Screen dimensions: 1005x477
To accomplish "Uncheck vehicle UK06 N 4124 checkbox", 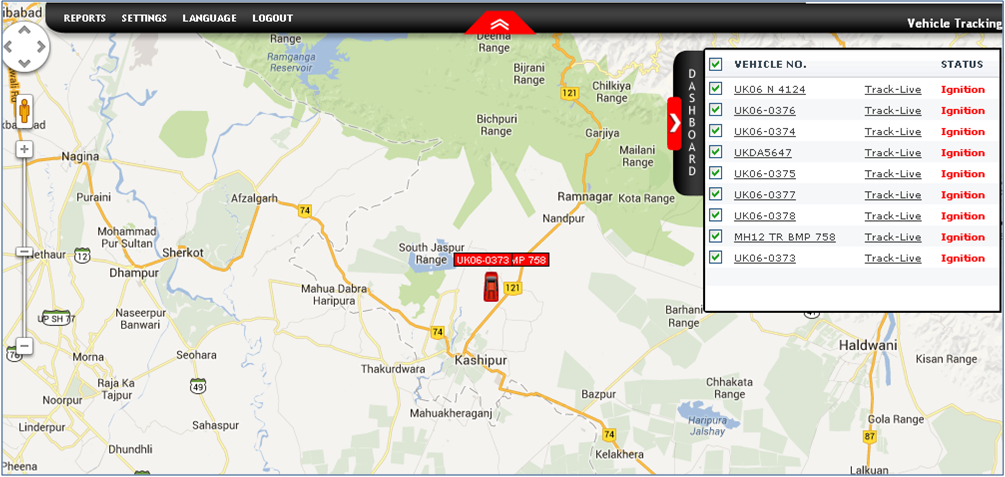I will click(x=716, y=88).
